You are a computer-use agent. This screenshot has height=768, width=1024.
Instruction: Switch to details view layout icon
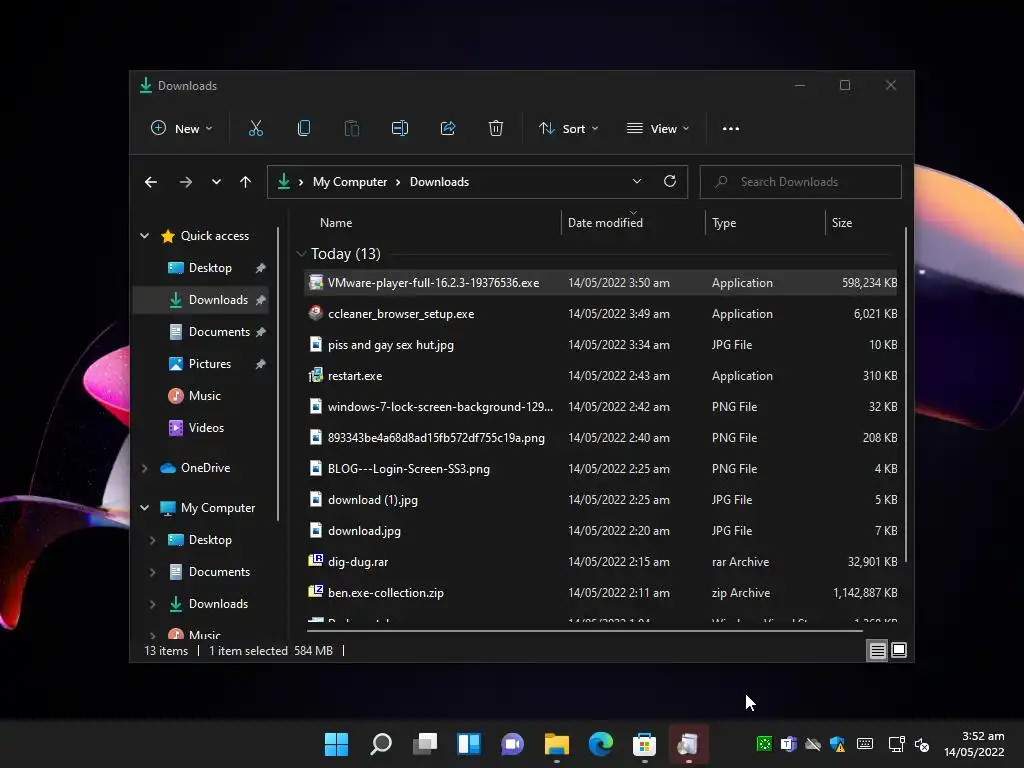877,650
